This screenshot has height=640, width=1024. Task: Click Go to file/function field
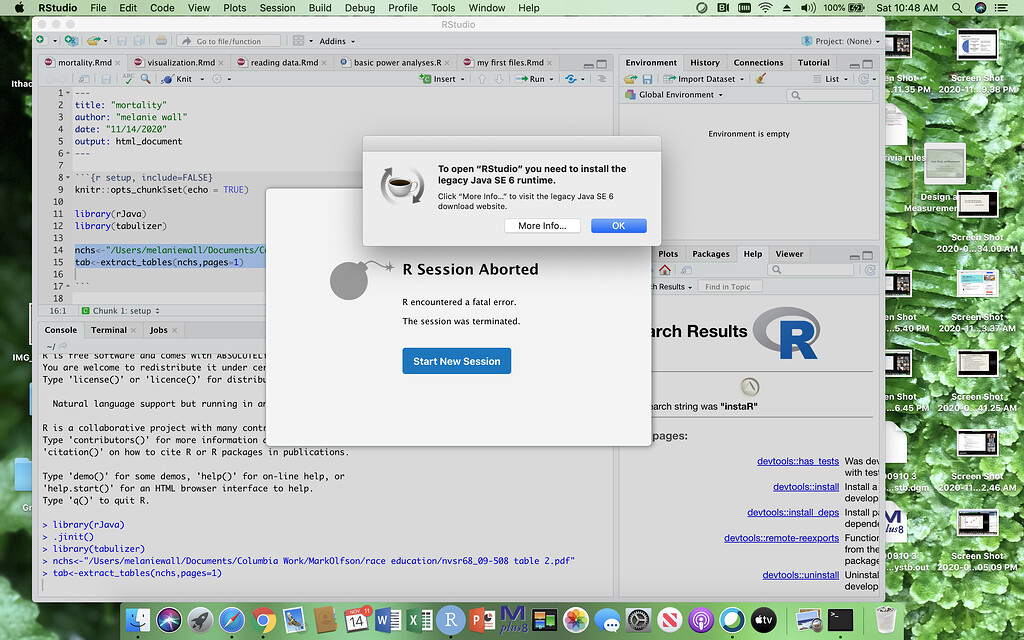pyautogui.click(x=229, y=41)
